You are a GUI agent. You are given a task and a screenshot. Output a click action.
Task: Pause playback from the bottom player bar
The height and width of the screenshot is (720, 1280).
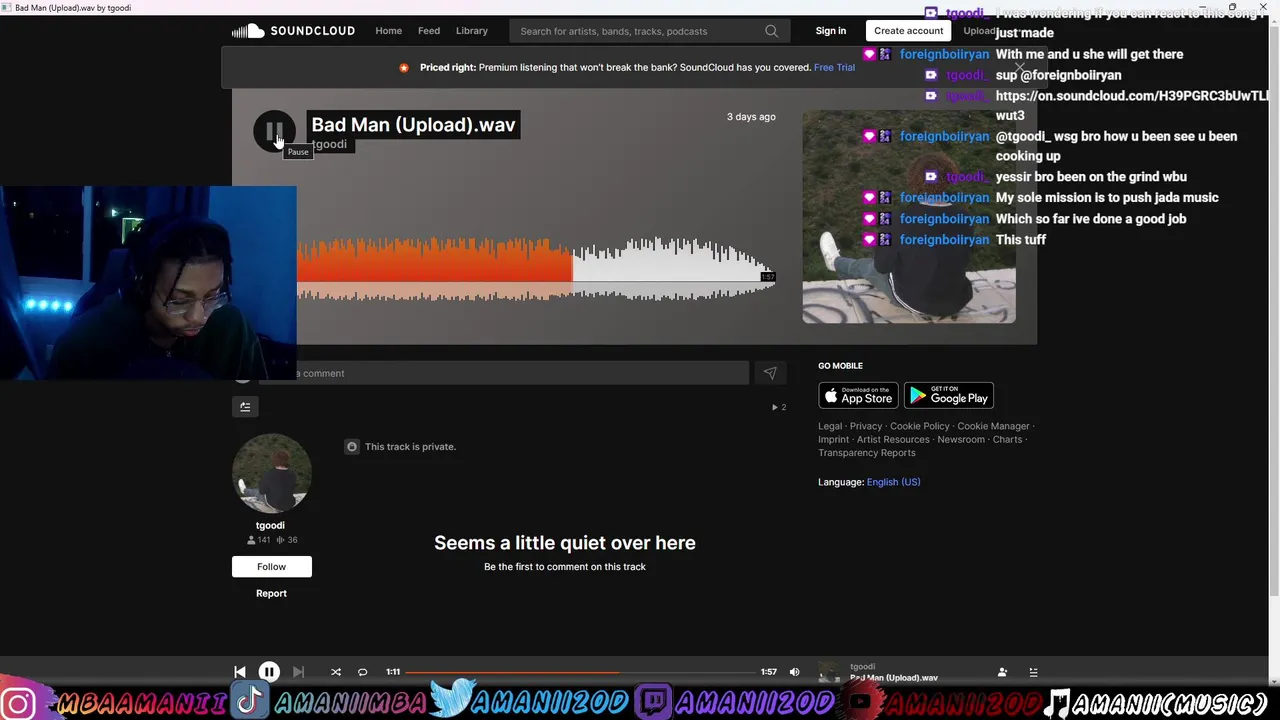click(x=269, y=672)
